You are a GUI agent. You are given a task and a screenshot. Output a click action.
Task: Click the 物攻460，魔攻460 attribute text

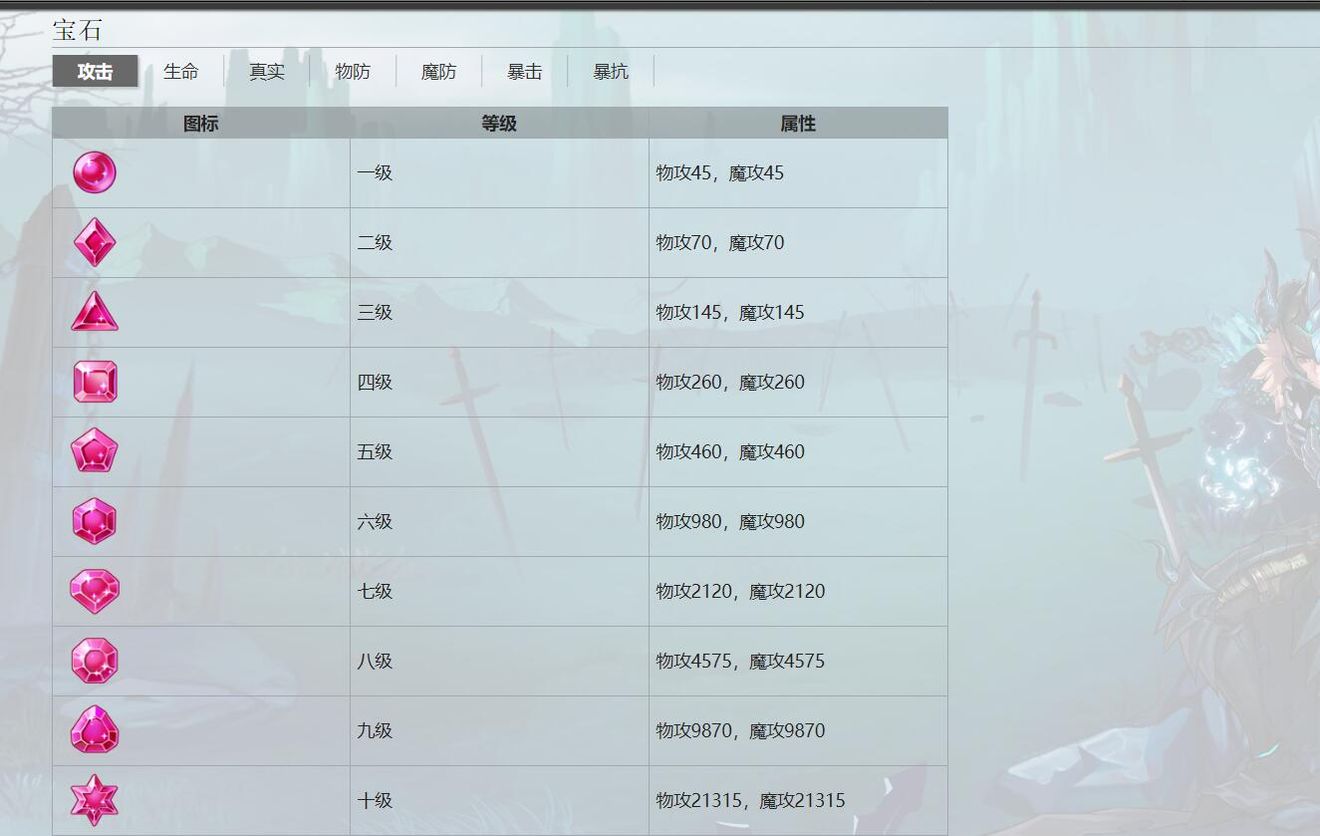(x=730, y=452)
